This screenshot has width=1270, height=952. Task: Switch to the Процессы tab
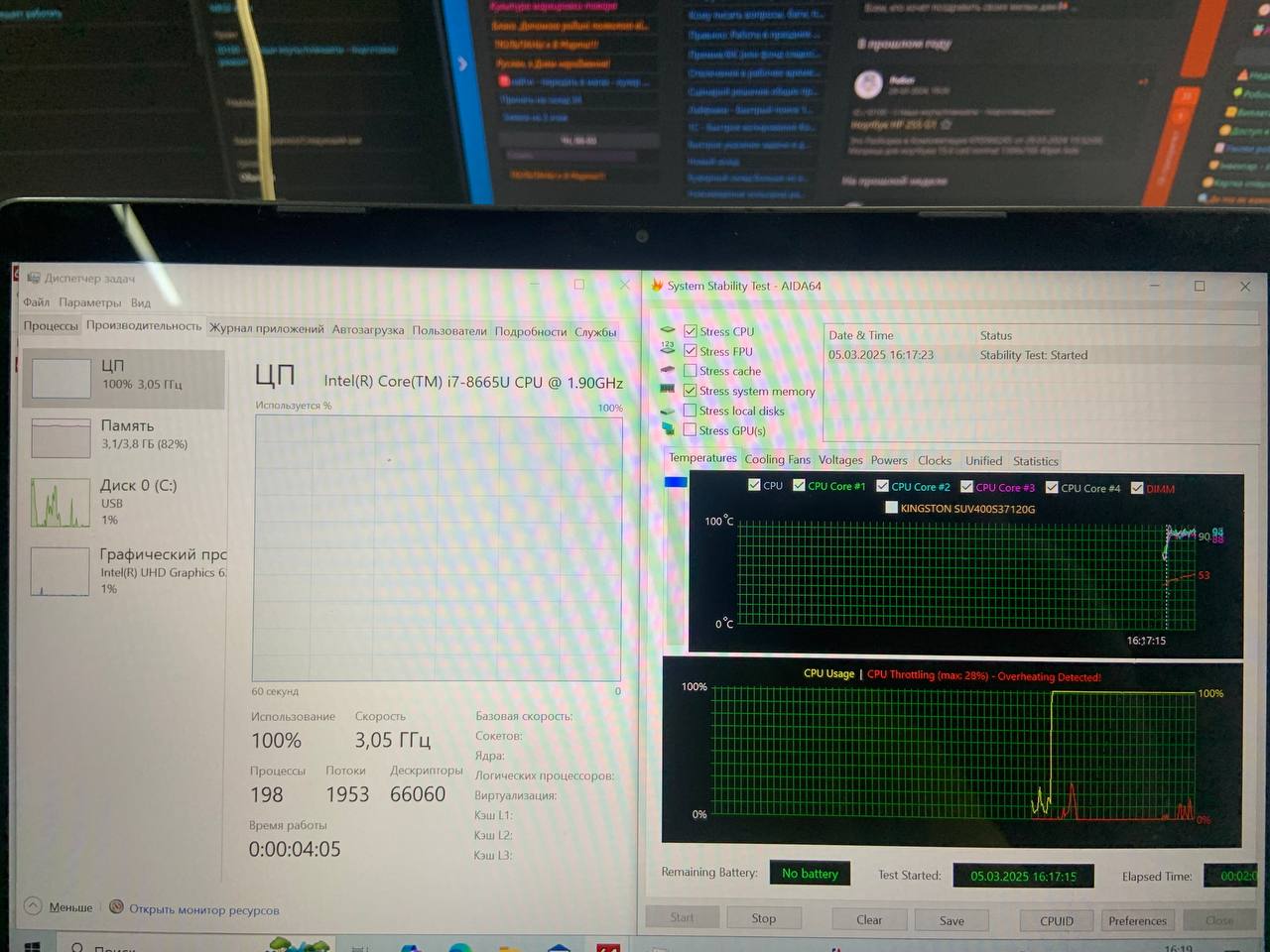[51, 325]
